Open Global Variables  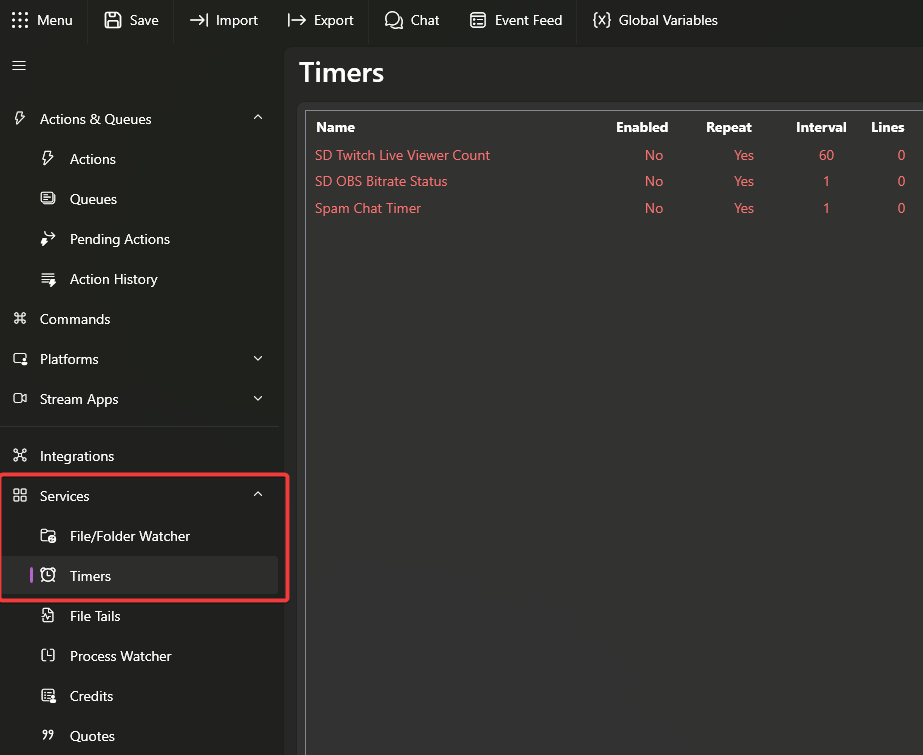click(x=655, y=20)
